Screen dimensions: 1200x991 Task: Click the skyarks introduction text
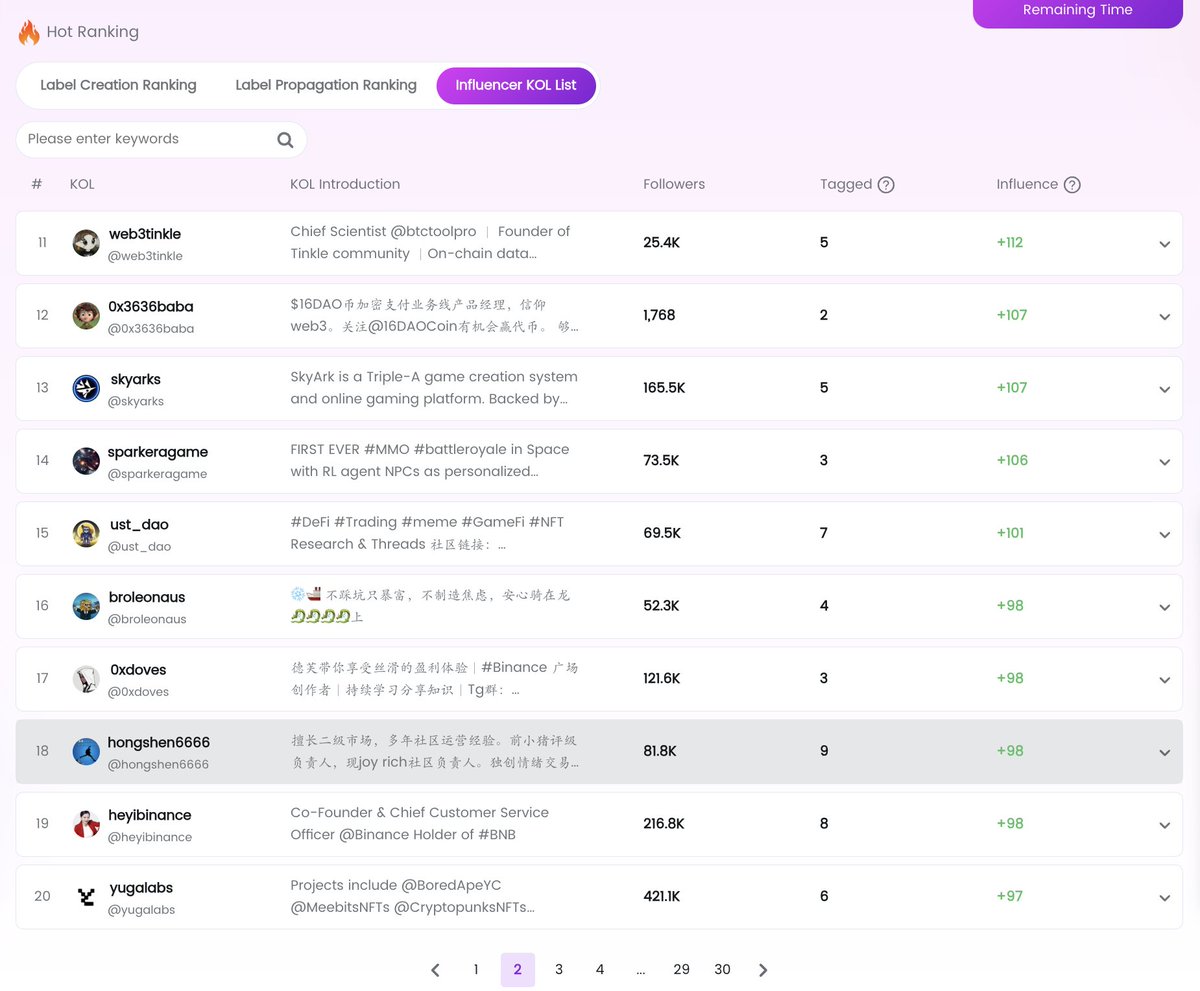point(434,388)
